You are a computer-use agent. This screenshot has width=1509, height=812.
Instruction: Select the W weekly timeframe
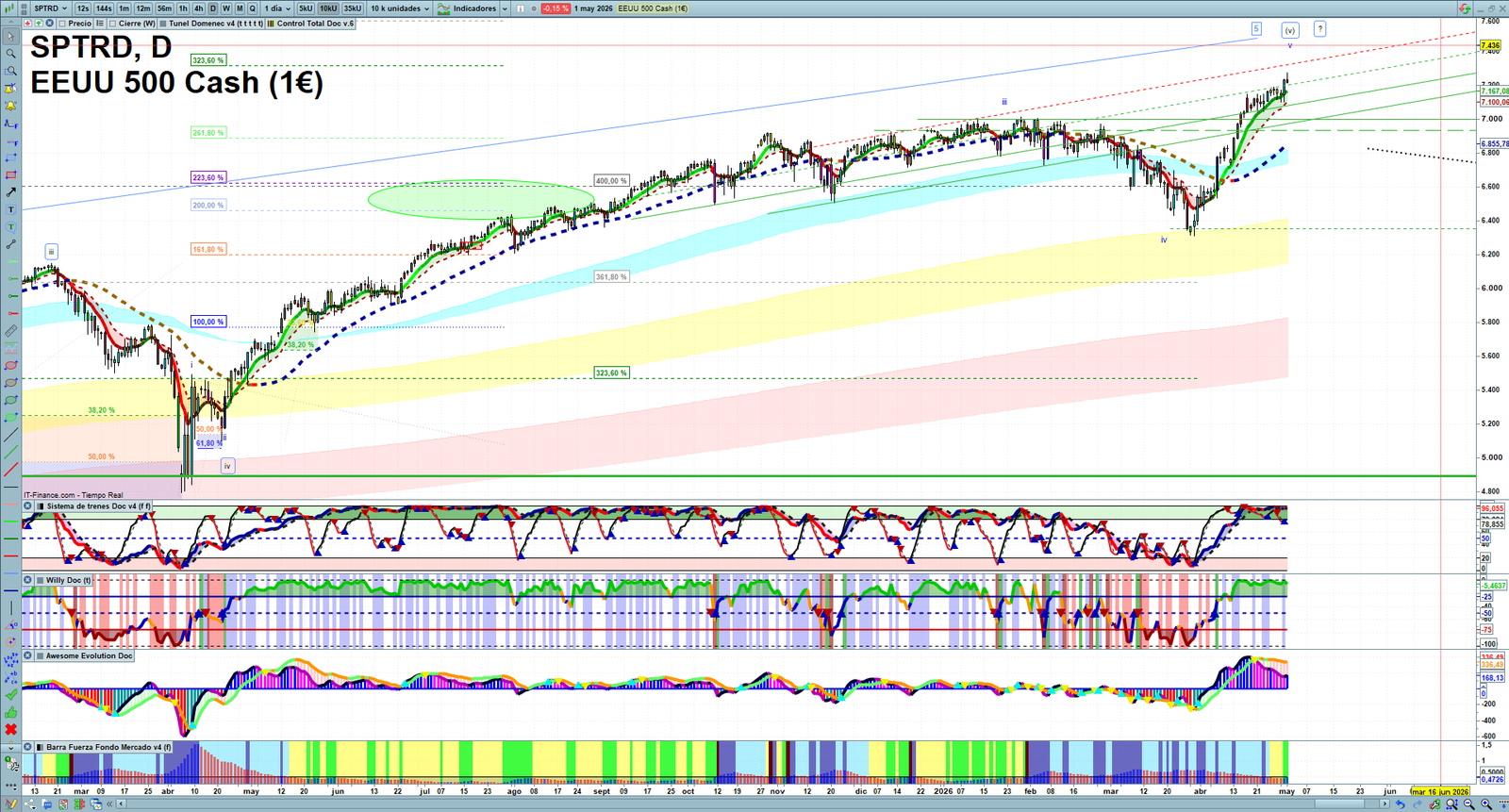226,8
